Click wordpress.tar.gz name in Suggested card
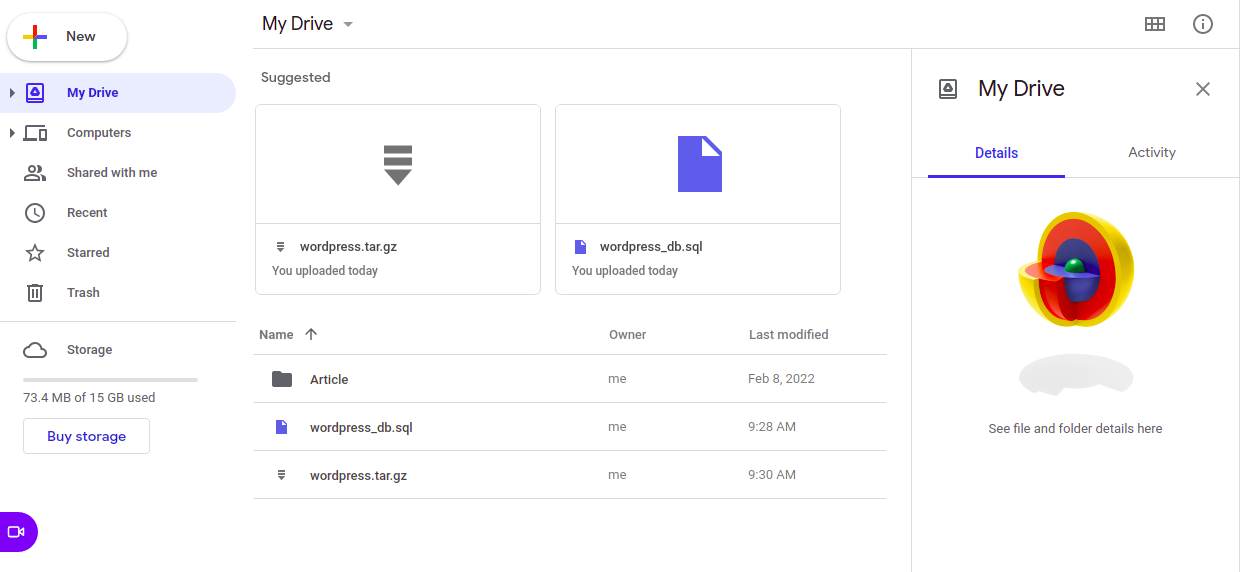Screen dimensions: 1241x572 tap(348, 247)
